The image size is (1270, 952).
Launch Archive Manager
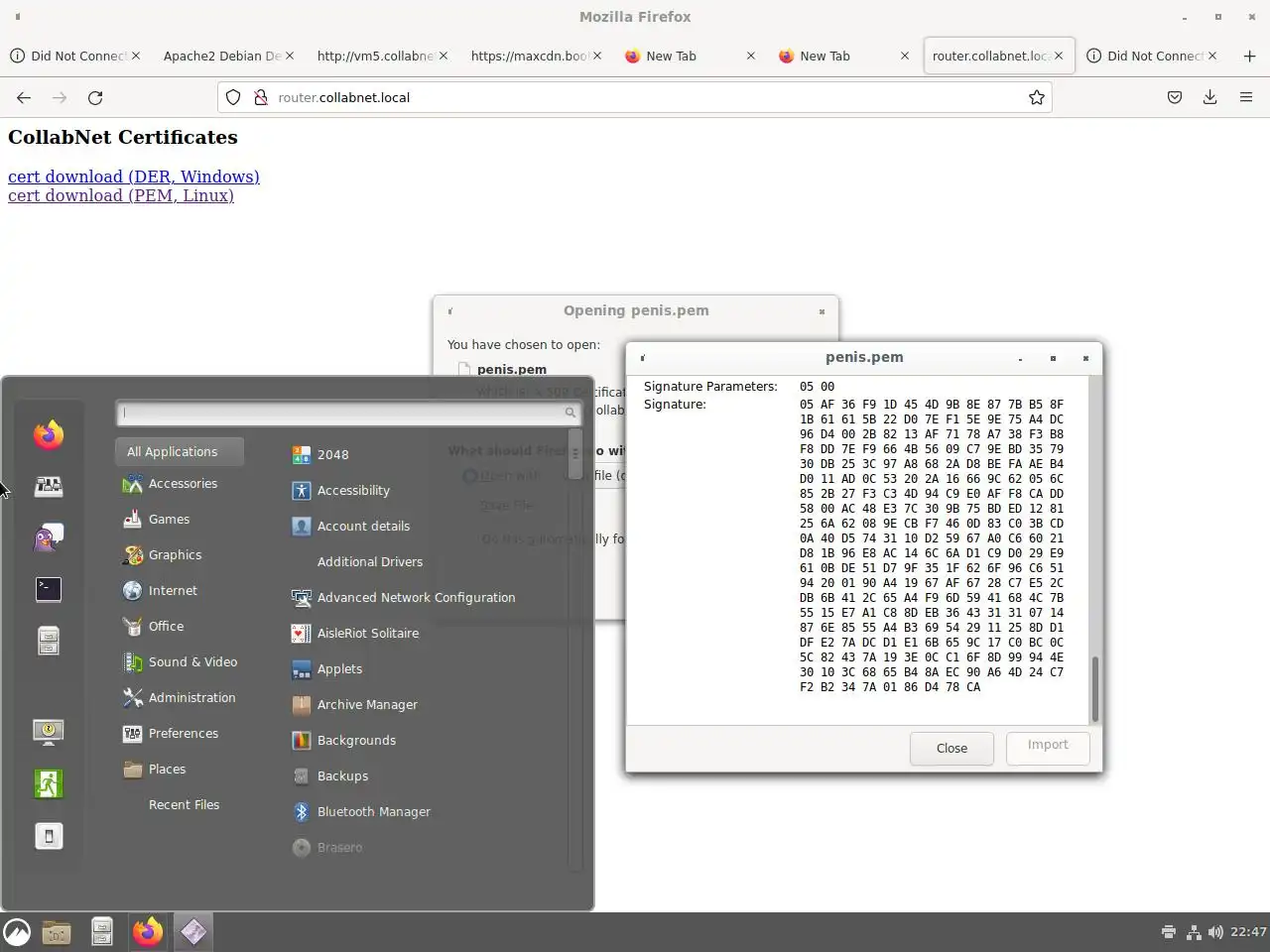[x=354, y=704]
